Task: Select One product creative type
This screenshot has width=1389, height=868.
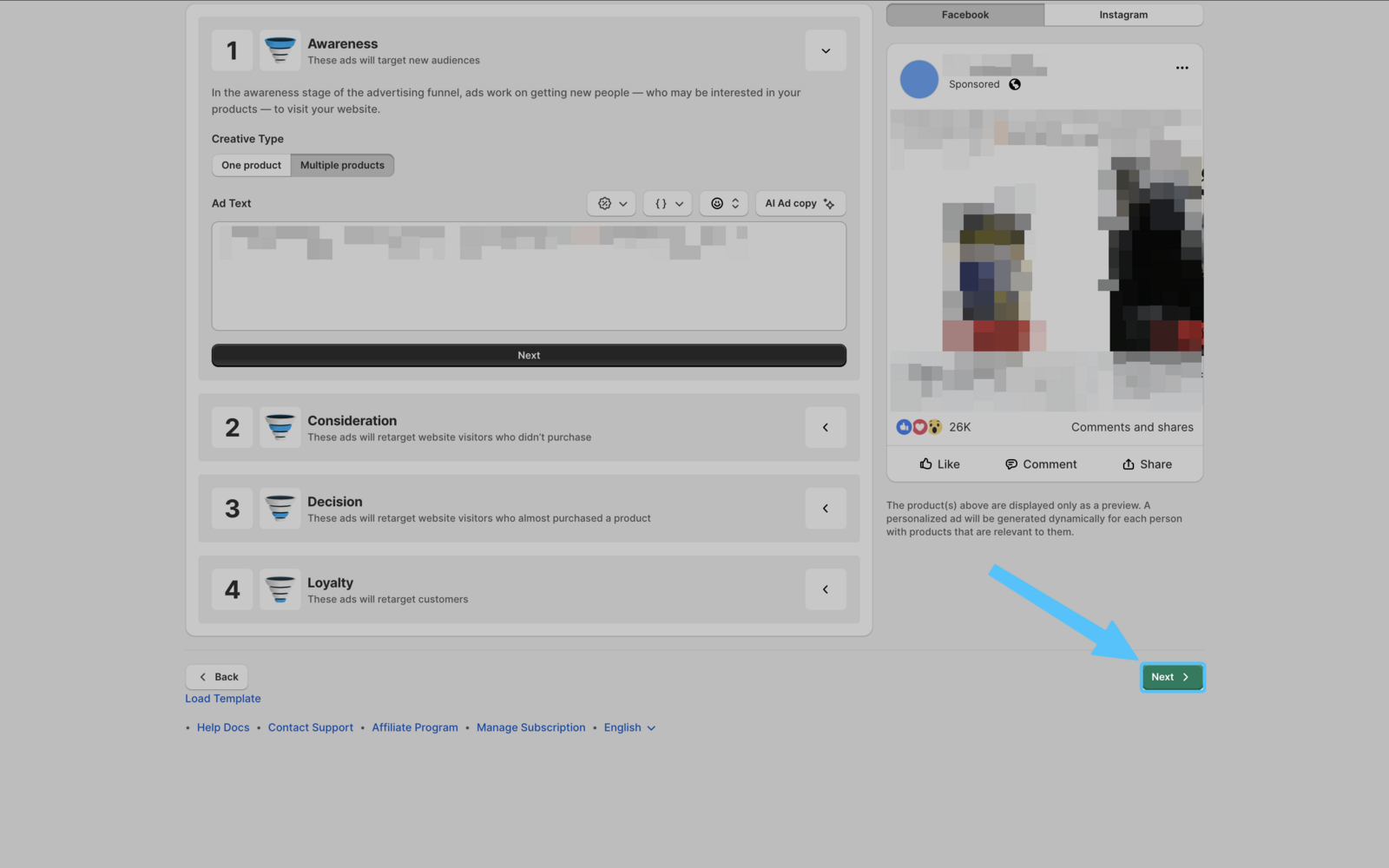Action: pyautogui.click(x=251, y=165)
